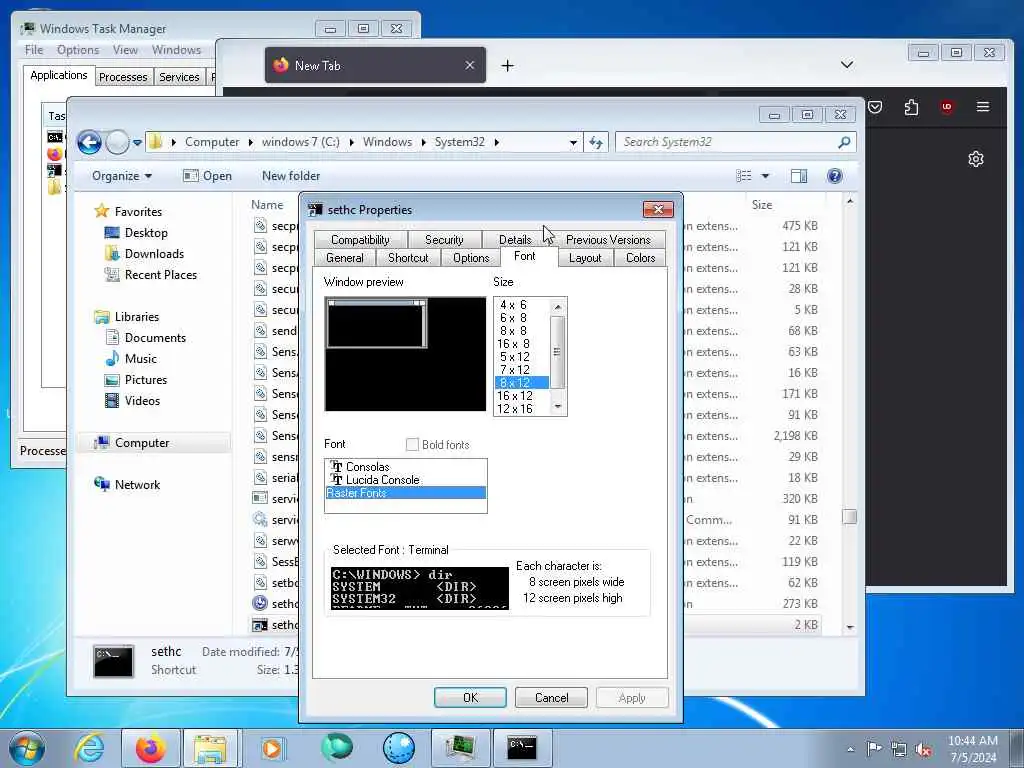This screenshot has width=1024, height=768.
Task: Click Windows segment in address bar
Action: coord(387,142)
